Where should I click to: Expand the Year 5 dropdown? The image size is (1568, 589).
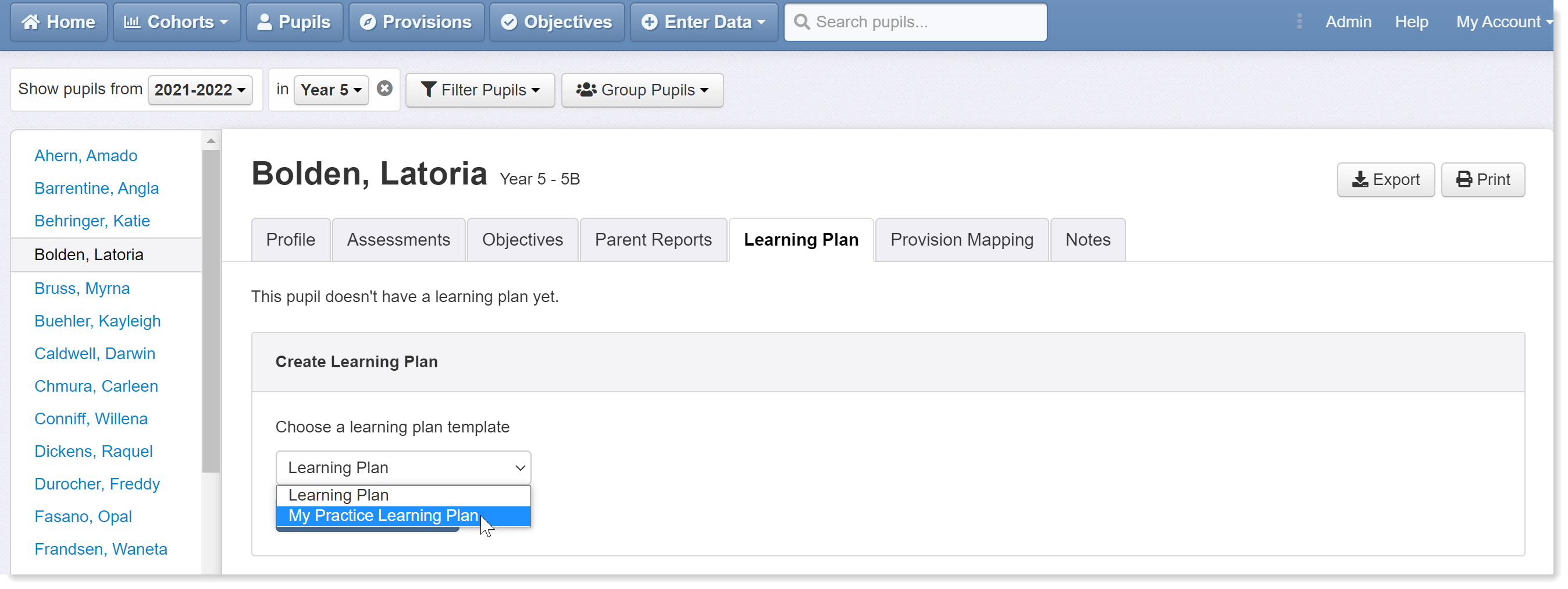click(x=331, y=90)
